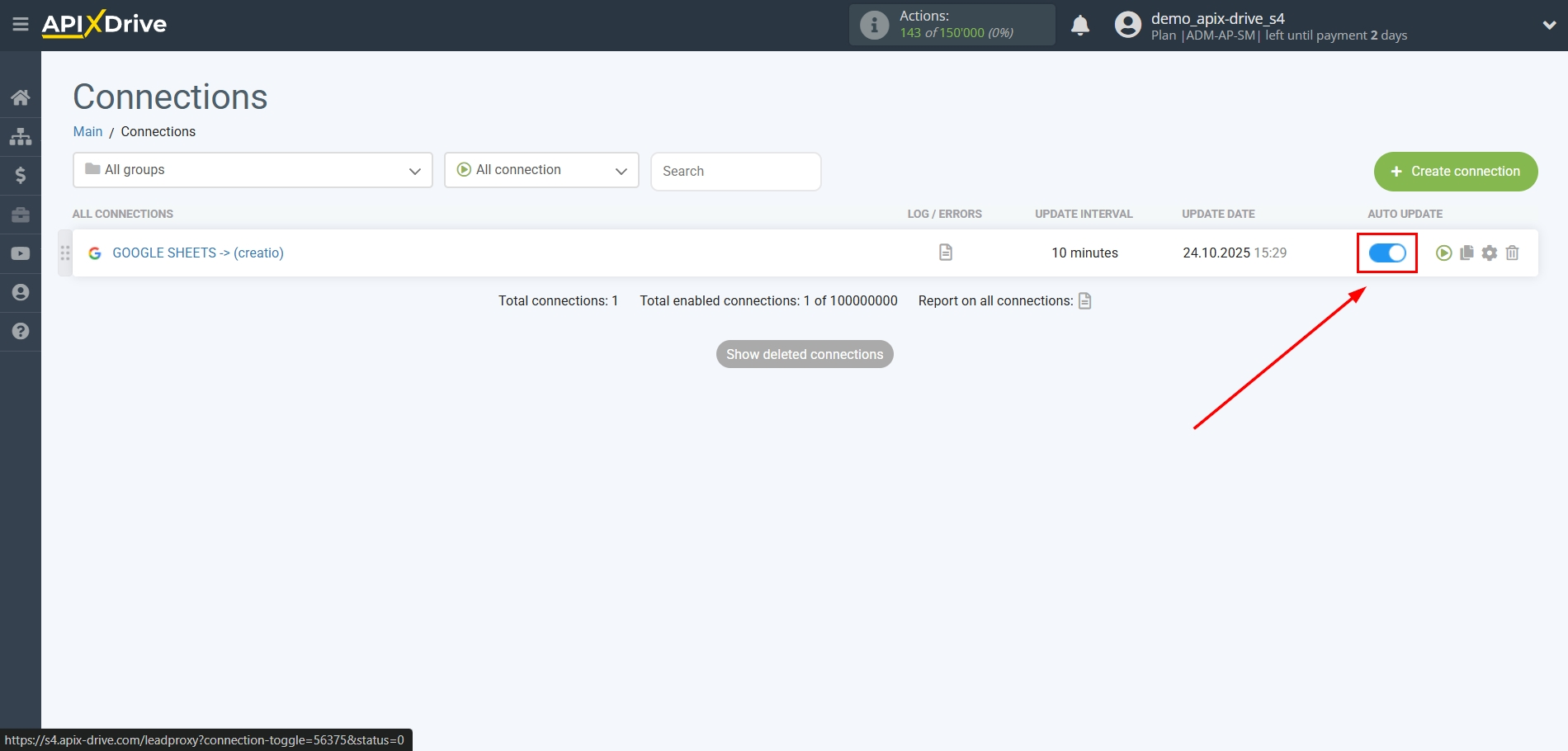Click the Connections page heading
Screen dimensions: 1568x751
170,97
